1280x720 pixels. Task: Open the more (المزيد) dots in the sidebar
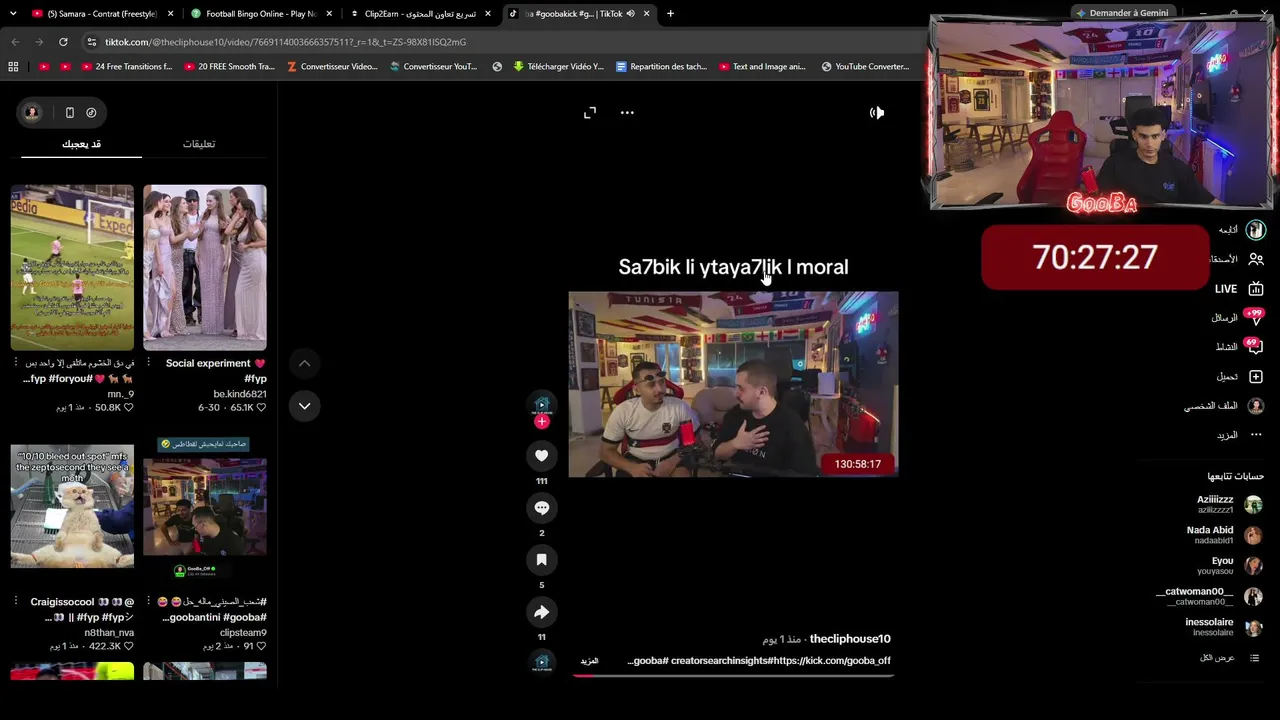(x=1256, y=435)
